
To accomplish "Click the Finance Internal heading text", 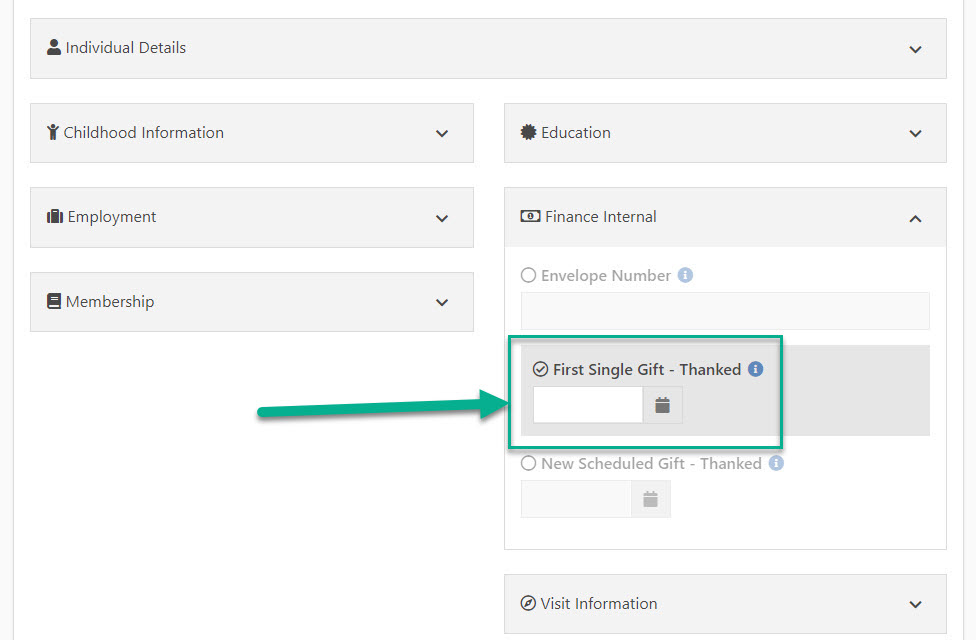I will [601, 216].
